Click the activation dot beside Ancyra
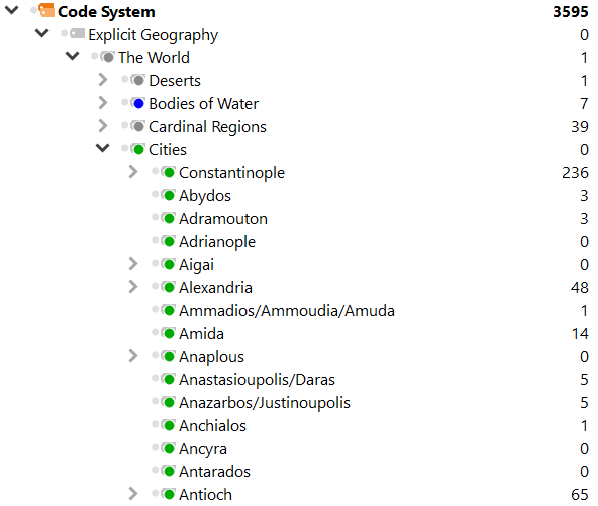 click(155, 448)
